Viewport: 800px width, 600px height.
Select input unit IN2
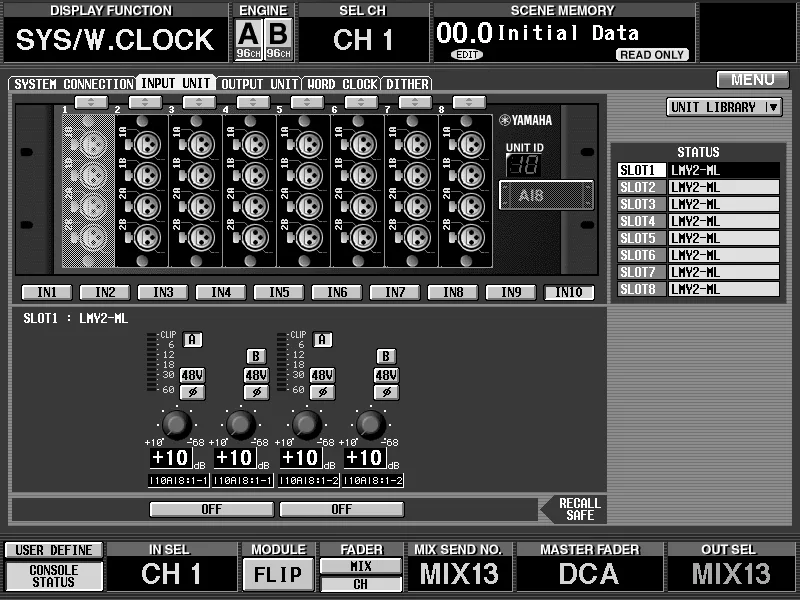click(105, 292)
